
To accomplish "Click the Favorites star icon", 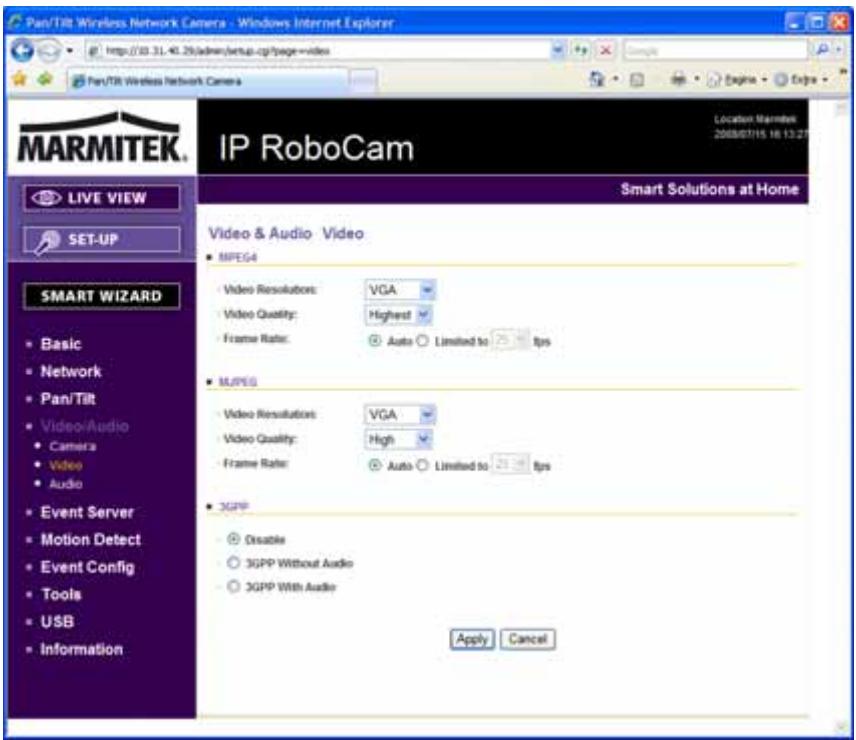I will tap(20, 80).
